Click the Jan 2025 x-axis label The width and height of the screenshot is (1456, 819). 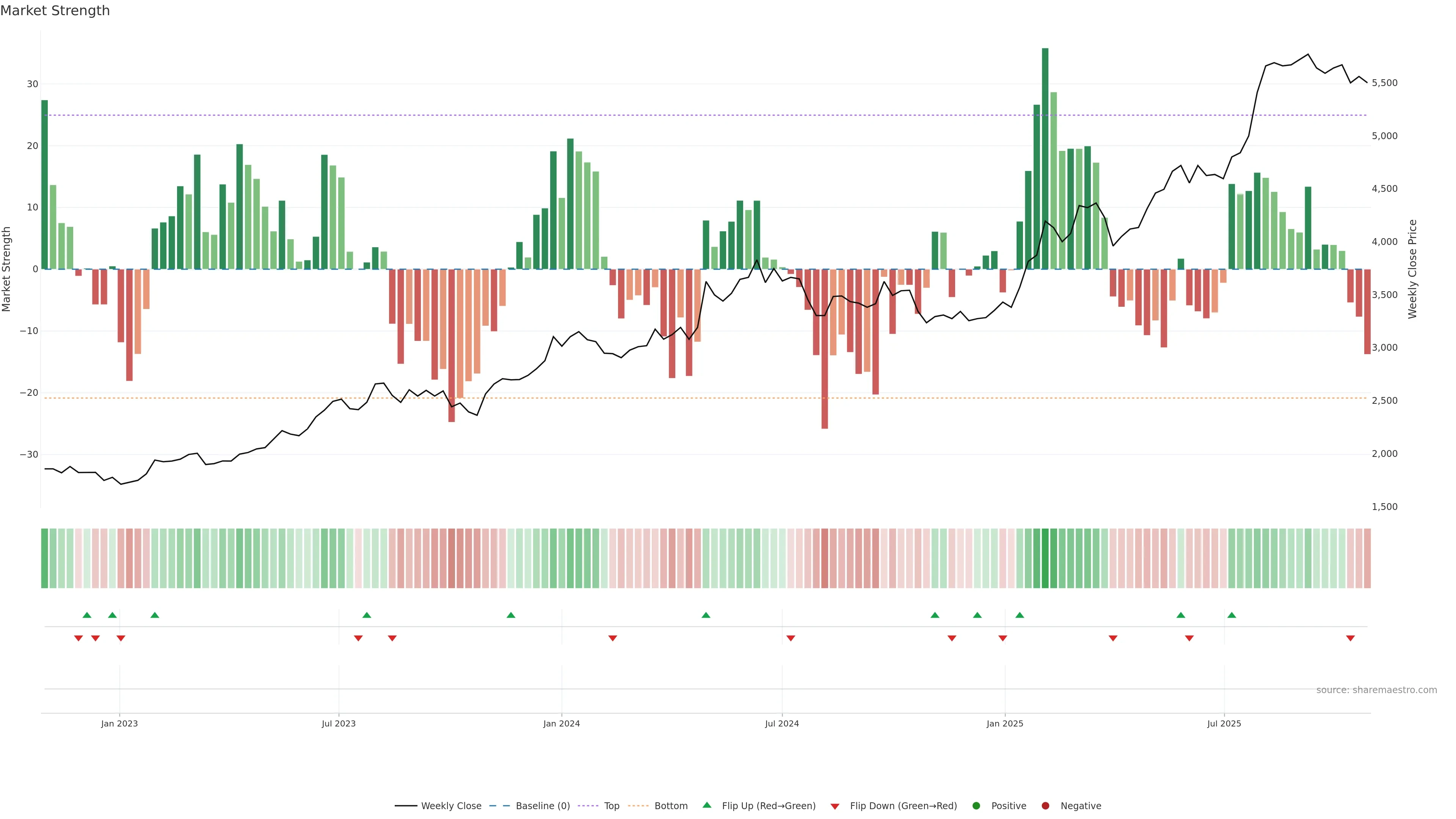[x=1005, y=723]
